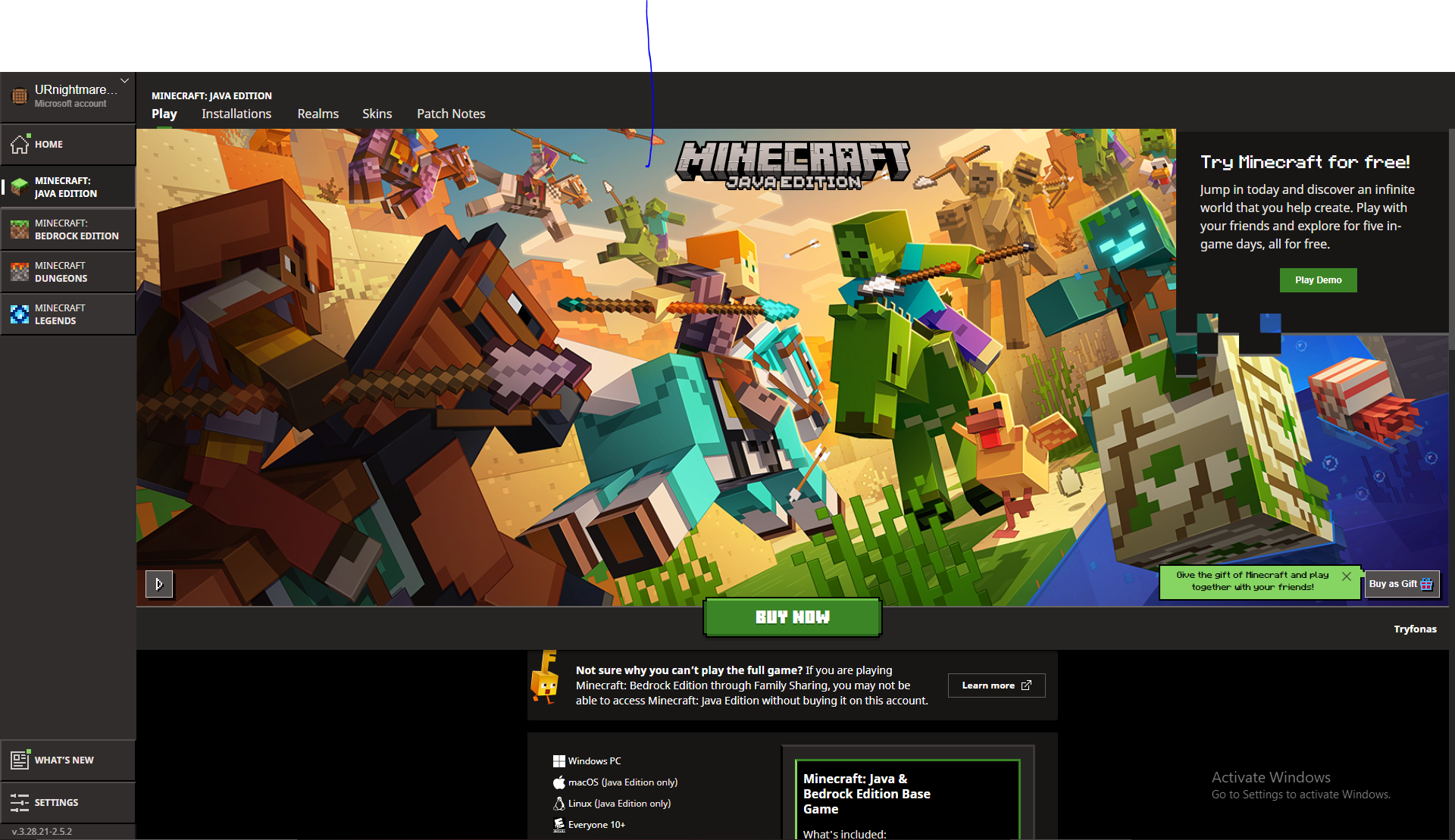Select Minecraft Java Edition grass block icon
This screenshot has height=840, width=1455.
click(x=20, y=187)
